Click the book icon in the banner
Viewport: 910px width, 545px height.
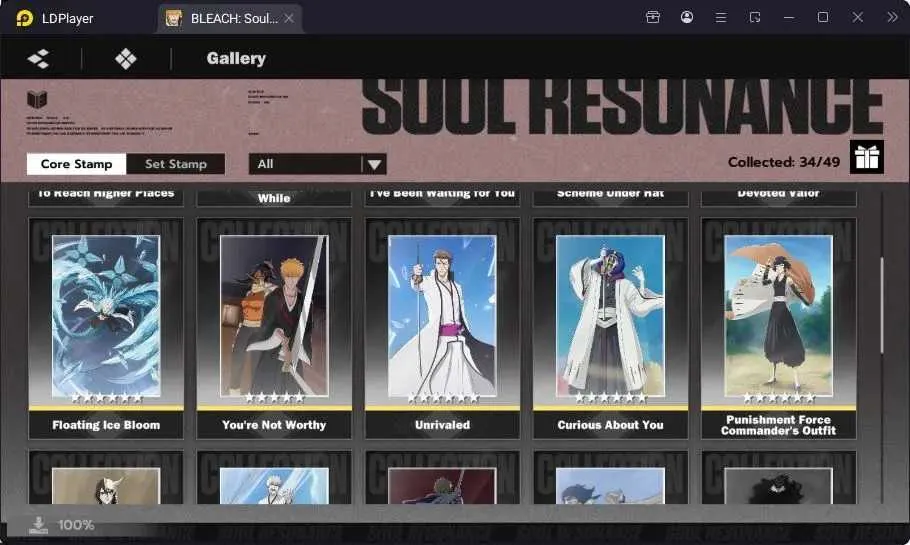click(37, 99)
